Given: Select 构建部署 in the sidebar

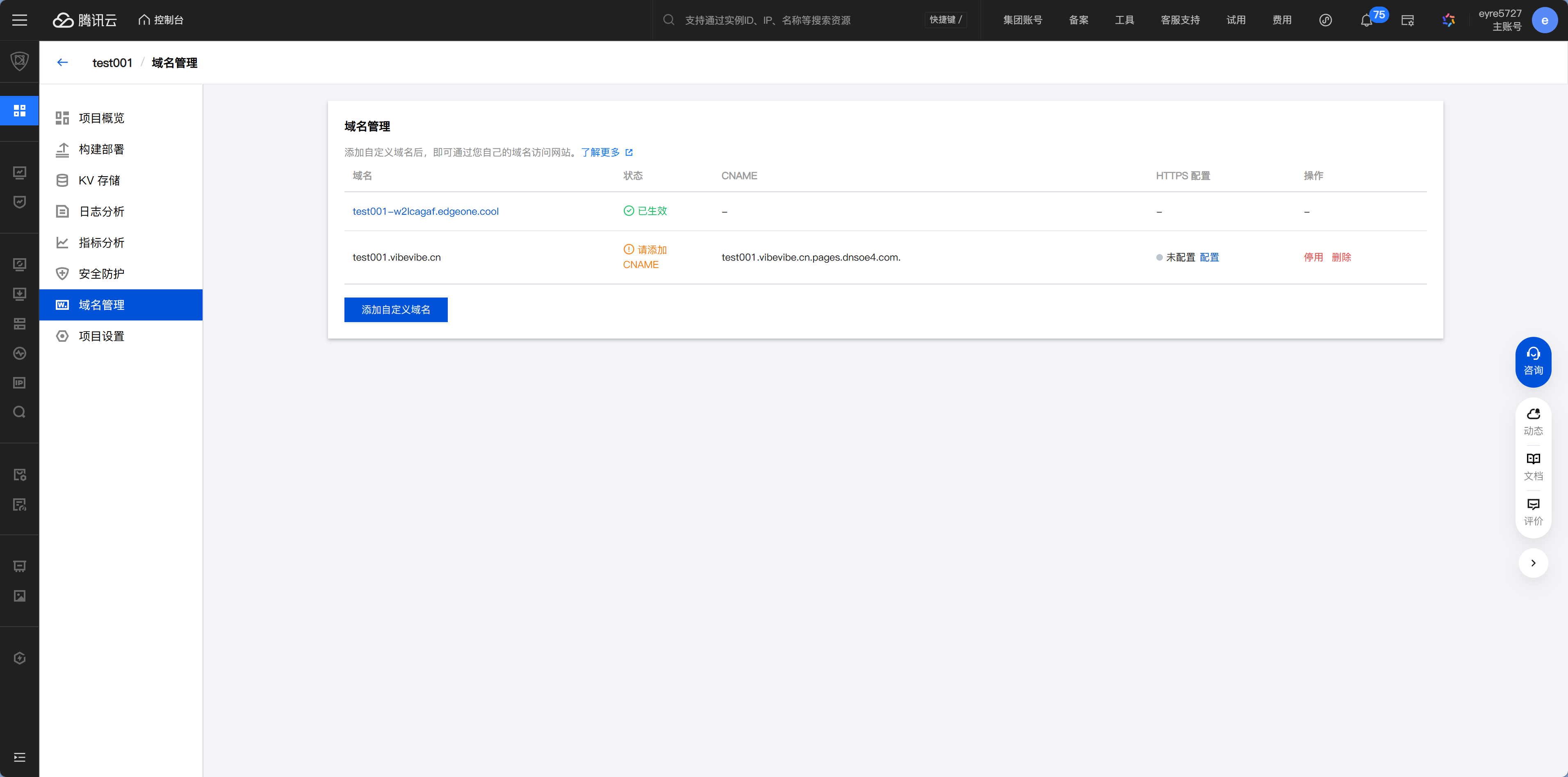Looking at the screenshot, I should pyautogui.click(x=101, y=149).
